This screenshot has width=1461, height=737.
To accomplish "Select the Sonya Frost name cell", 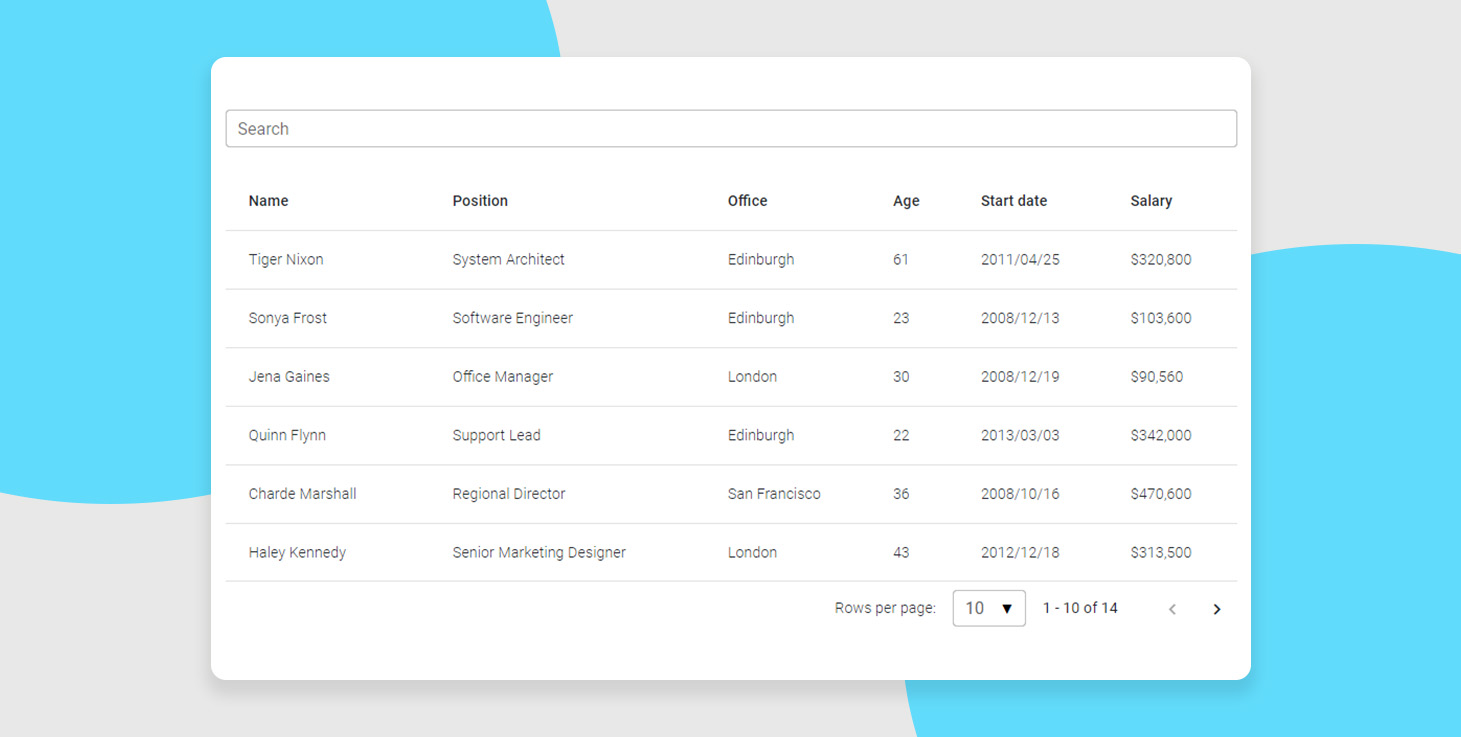I will pos(288,318).
